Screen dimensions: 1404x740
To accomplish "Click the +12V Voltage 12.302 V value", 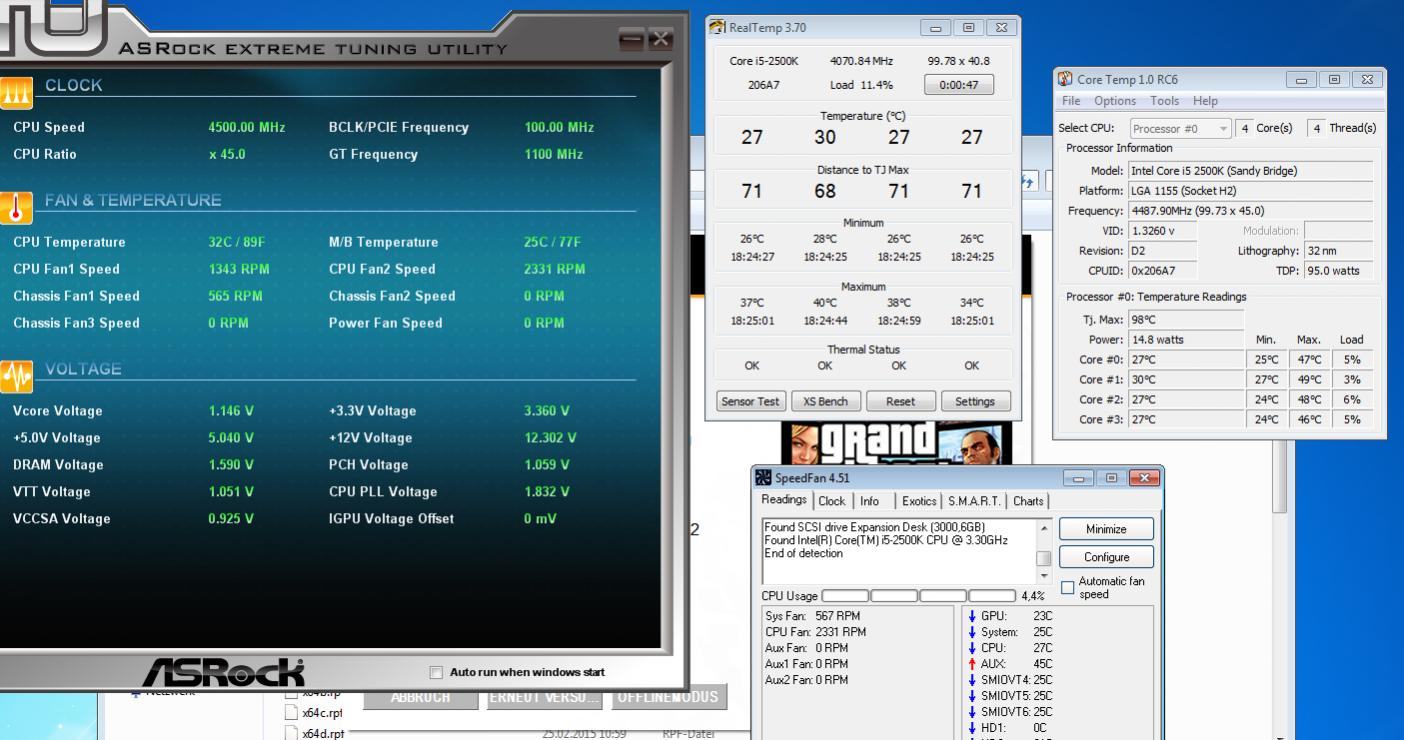I will pos(550,438).
